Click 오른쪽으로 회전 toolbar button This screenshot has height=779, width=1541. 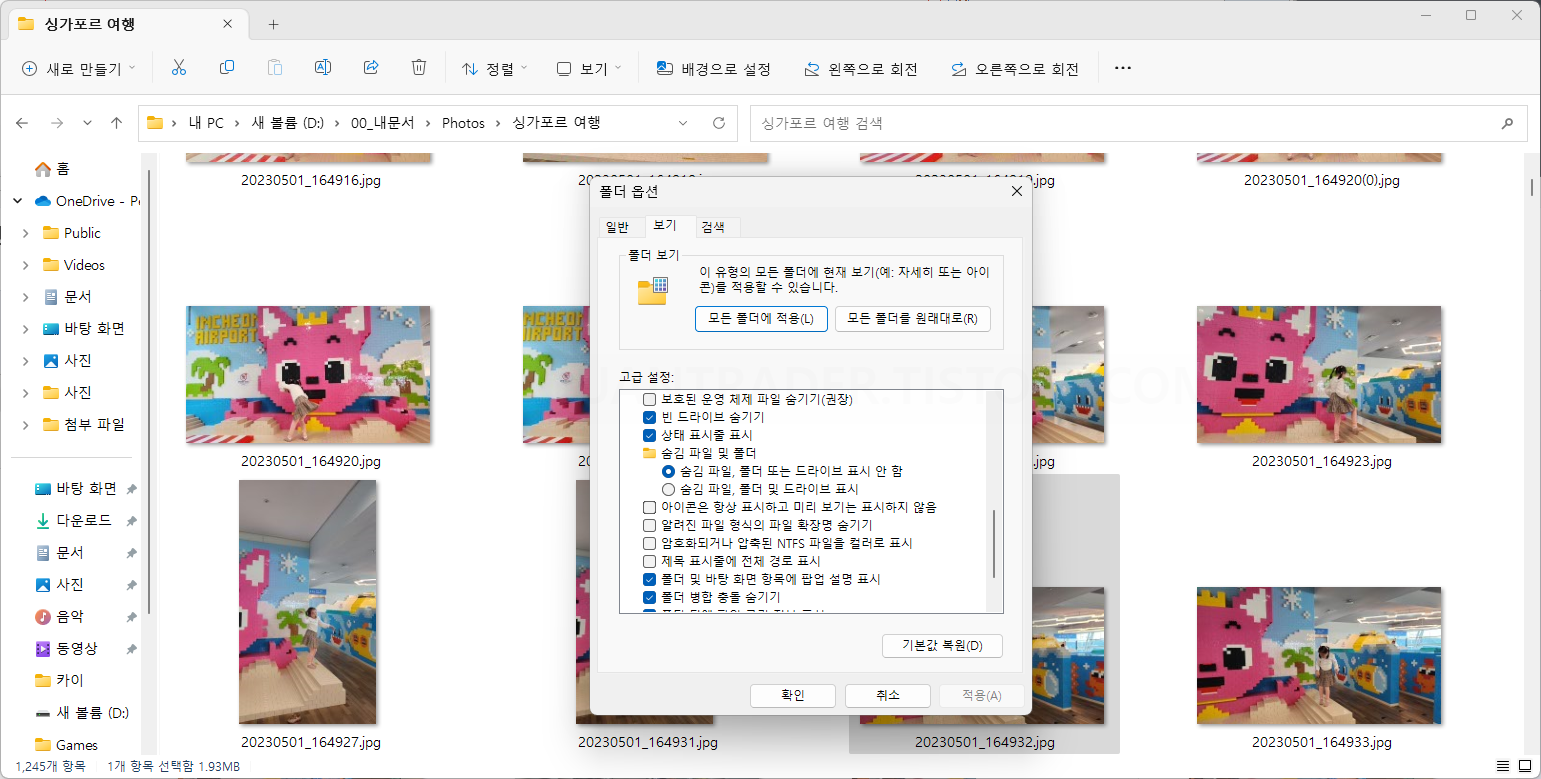1015,68
